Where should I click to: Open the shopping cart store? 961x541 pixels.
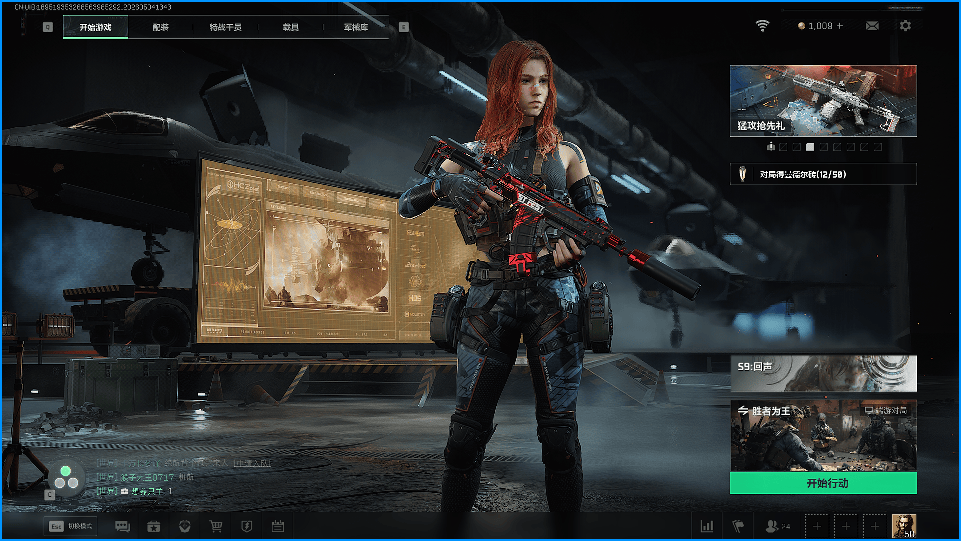[216, 526]
